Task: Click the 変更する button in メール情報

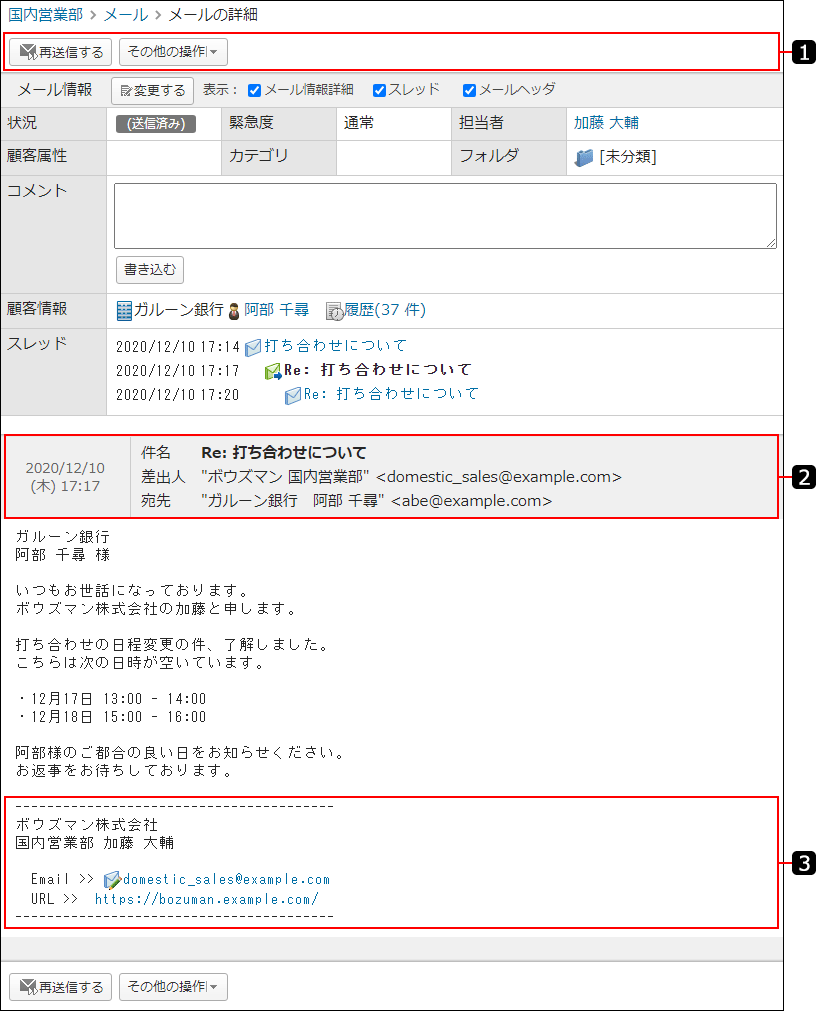Action: click(152, 90)
